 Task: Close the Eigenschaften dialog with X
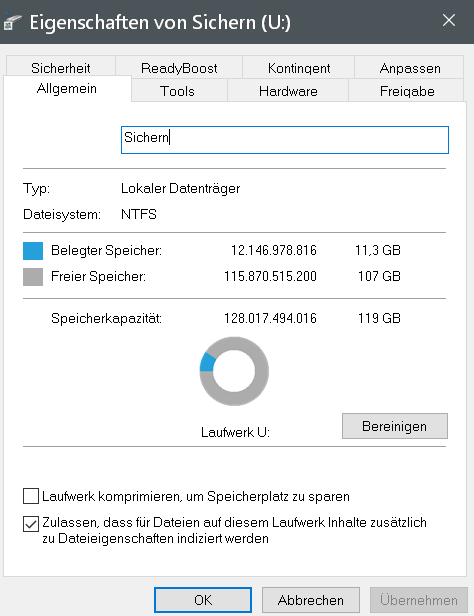[448, 20]
